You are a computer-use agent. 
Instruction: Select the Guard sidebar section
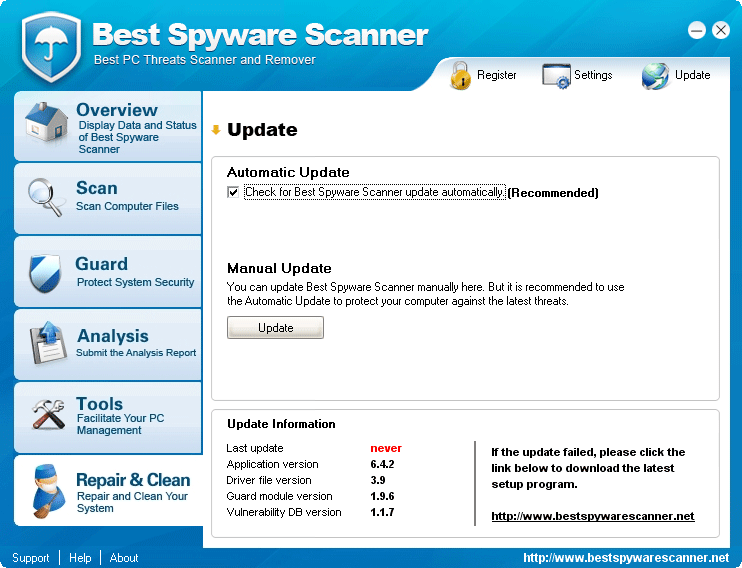[108, 272]
